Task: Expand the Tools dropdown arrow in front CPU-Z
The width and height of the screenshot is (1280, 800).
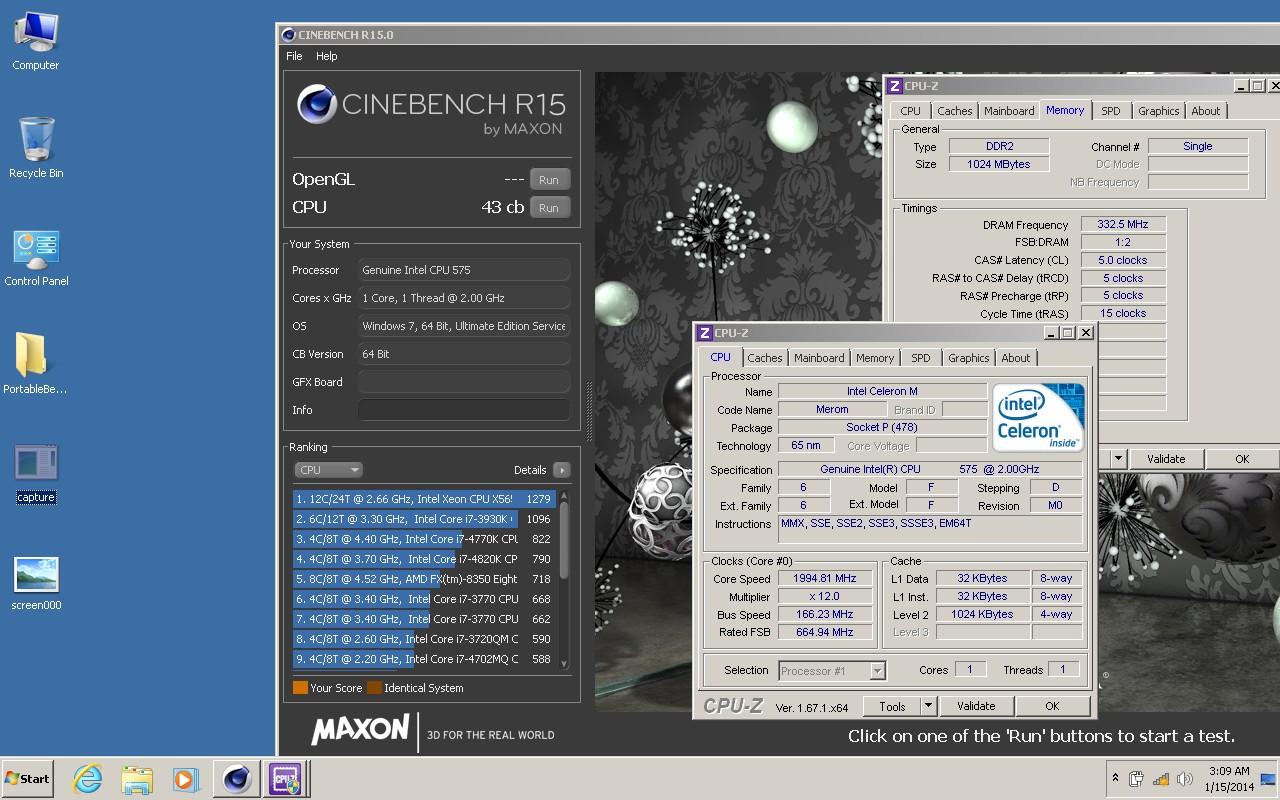Action: click(928, 706)
